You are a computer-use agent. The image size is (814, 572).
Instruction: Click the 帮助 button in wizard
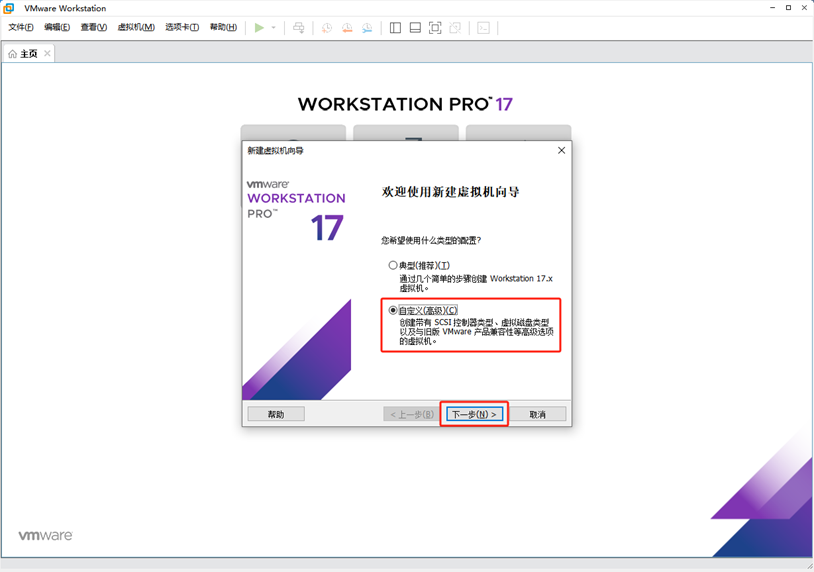(x=276, y=414)
